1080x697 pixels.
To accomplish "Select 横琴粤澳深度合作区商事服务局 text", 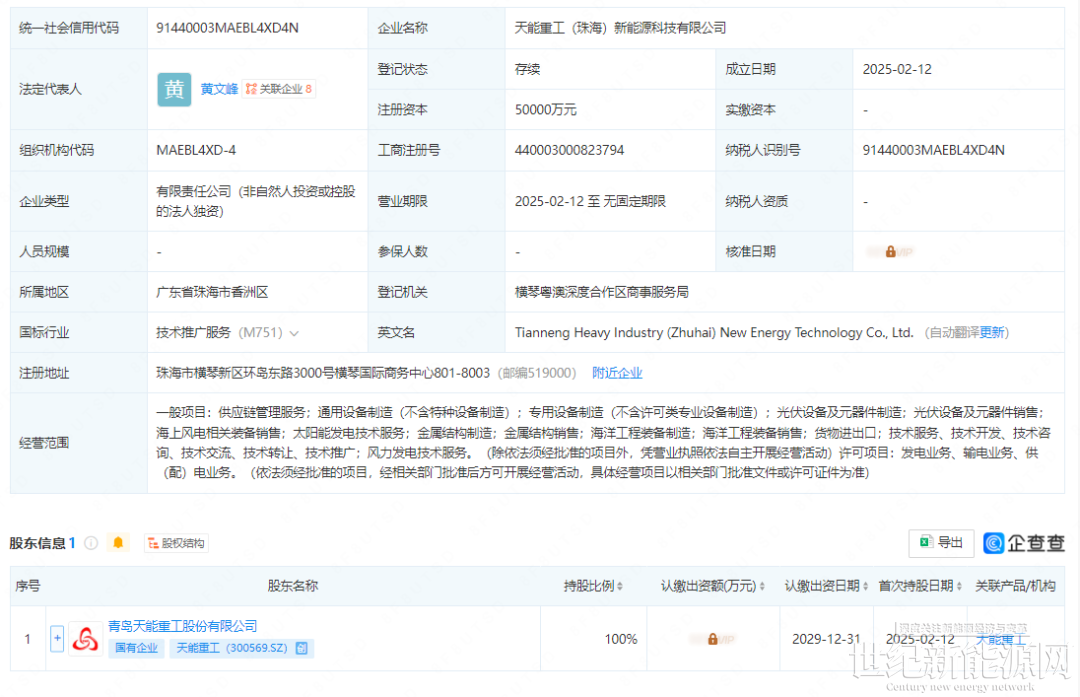I will 602,293.
